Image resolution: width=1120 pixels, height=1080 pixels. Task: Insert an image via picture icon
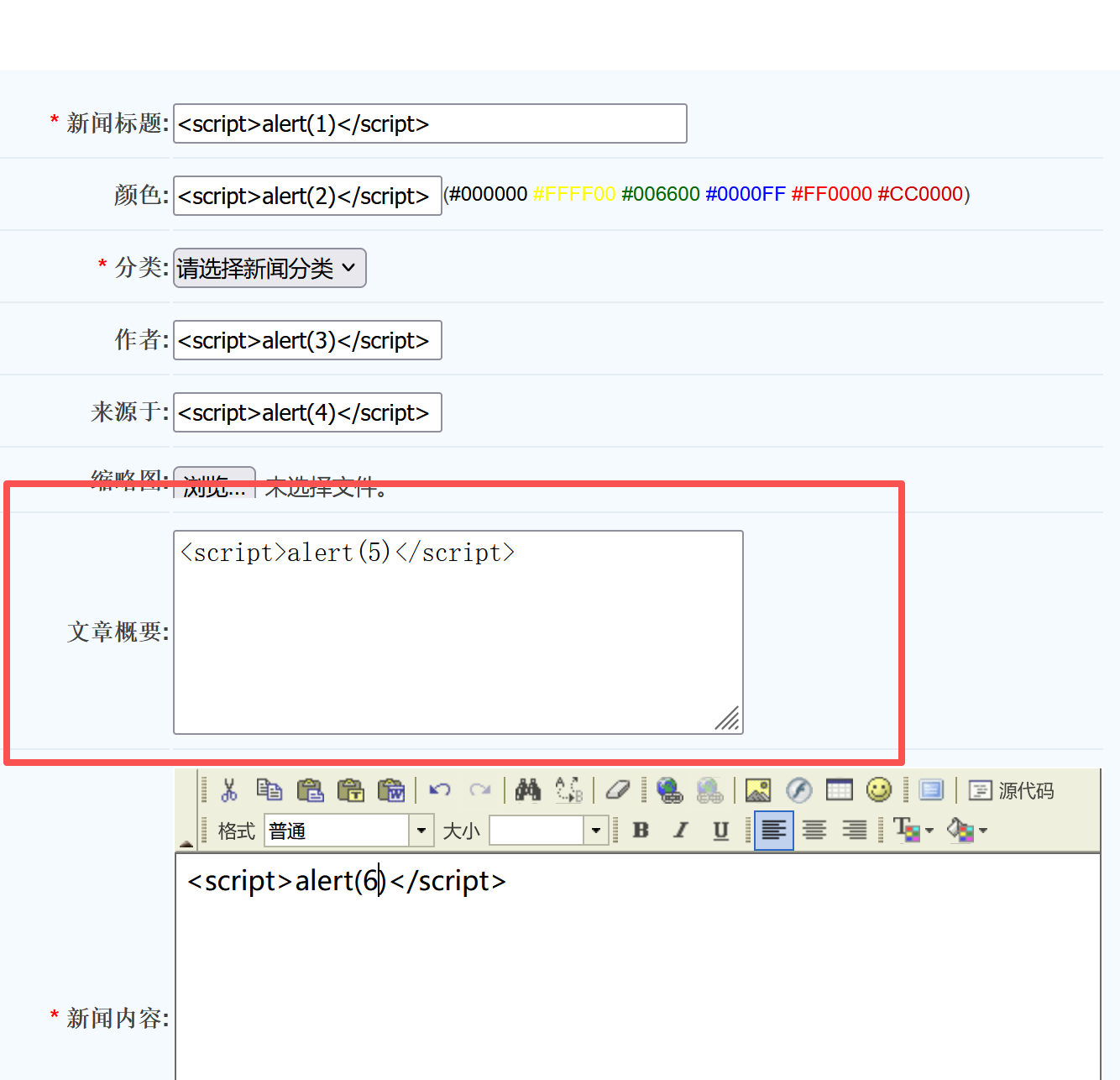click(x=758, y=790)
